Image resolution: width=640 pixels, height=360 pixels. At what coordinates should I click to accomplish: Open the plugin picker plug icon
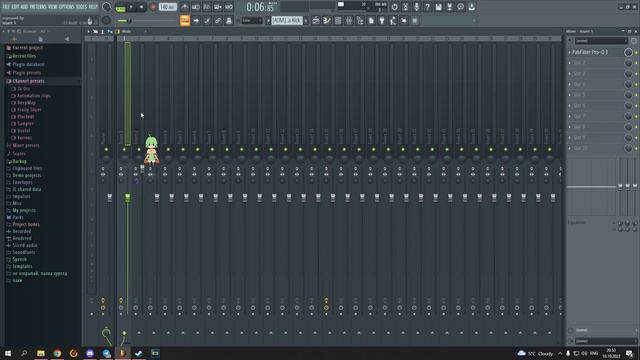382,20
